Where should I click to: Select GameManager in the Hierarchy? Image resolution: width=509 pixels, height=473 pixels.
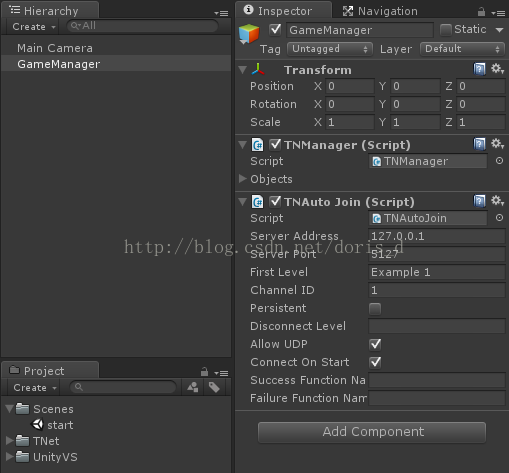pos(116,64)
